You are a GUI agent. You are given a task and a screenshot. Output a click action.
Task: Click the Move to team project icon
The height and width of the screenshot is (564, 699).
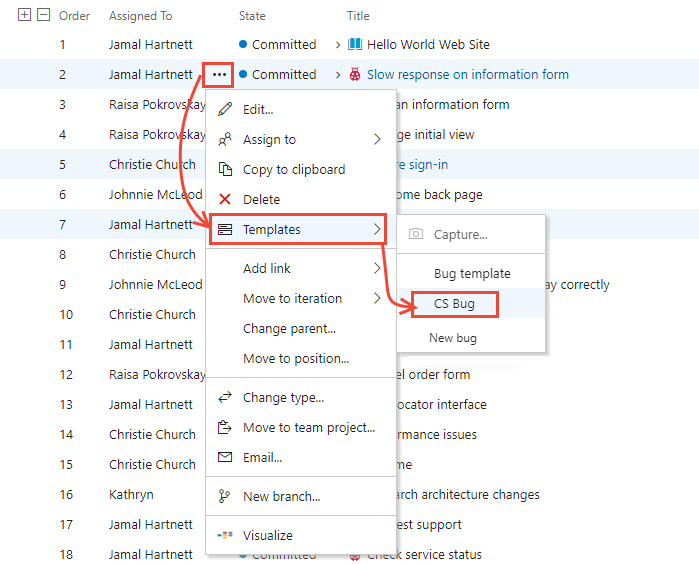coord(225,427)
